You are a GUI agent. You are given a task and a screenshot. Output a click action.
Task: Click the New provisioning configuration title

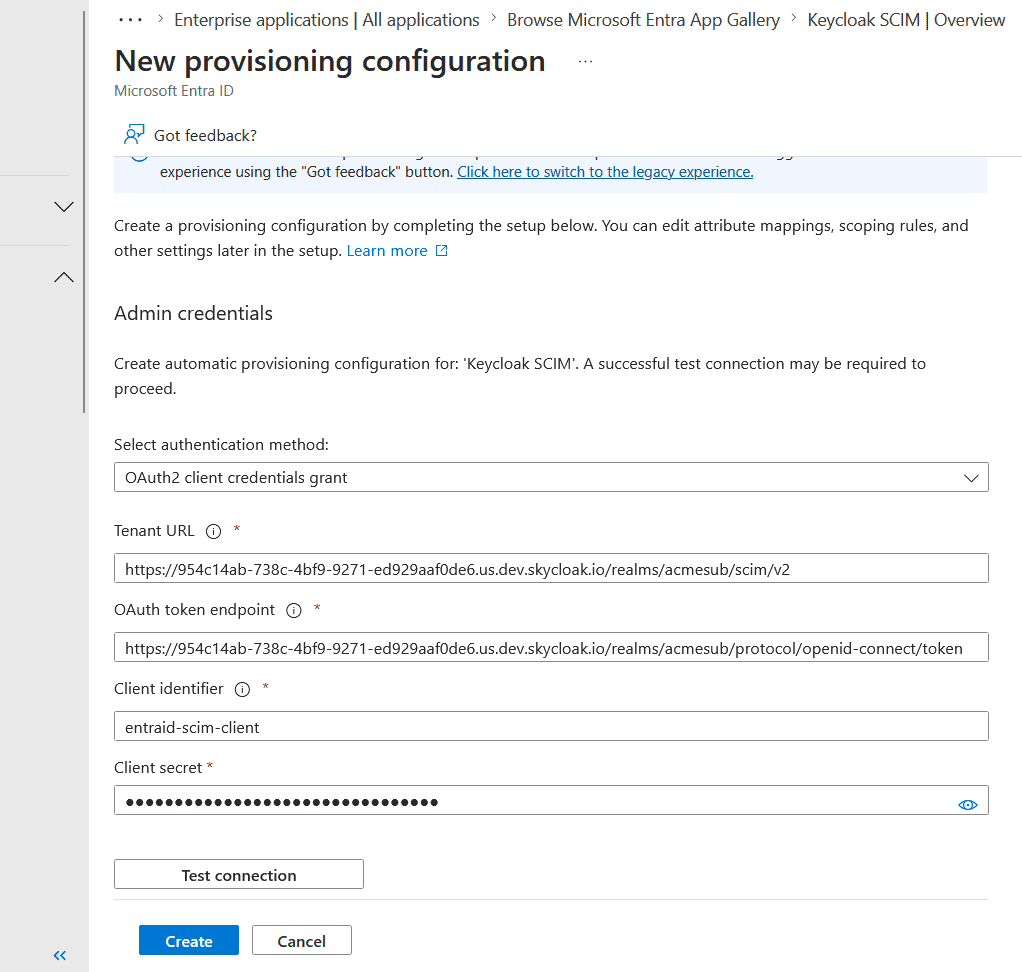point(330,61)
